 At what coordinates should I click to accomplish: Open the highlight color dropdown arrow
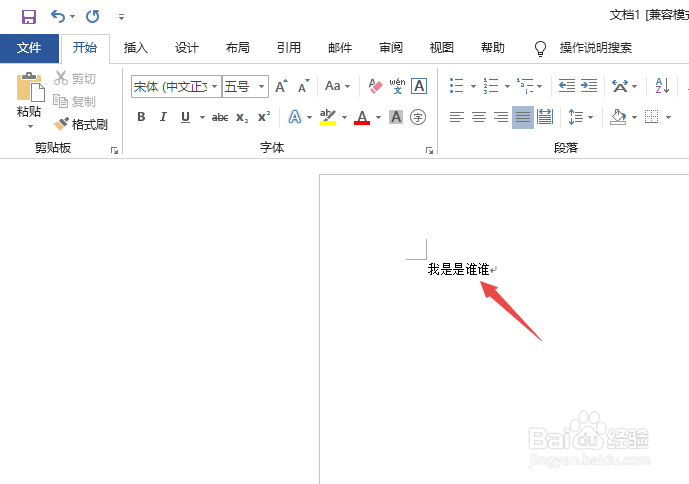[344, 117]
